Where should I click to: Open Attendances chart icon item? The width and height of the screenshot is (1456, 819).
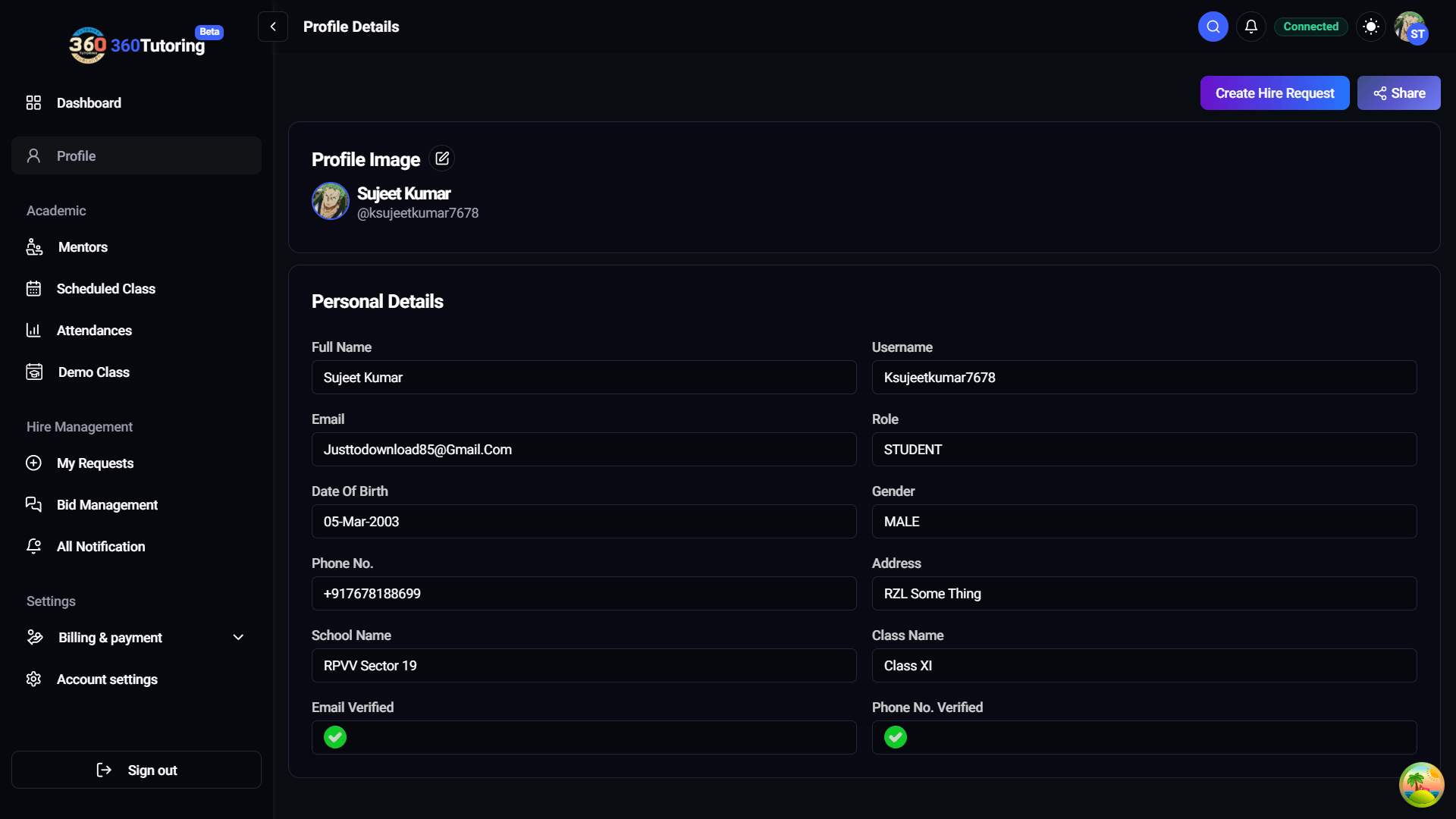tap(94, 331)
